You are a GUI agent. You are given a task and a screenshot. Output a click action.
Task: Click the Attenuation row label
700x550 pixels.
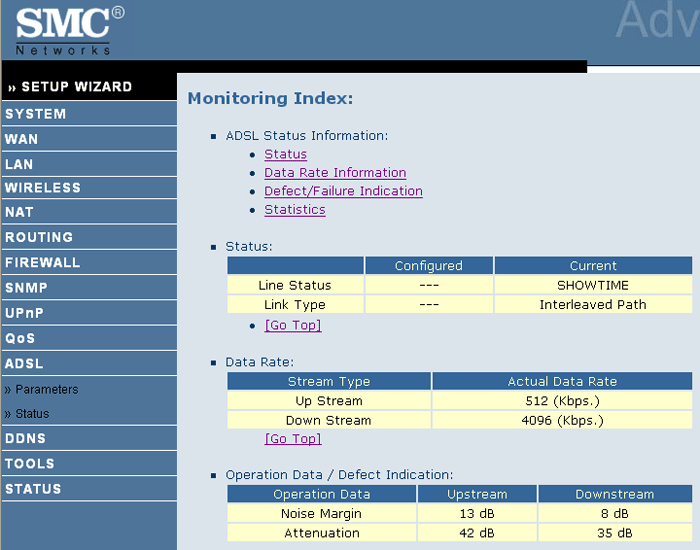click(x=322, y=533)
